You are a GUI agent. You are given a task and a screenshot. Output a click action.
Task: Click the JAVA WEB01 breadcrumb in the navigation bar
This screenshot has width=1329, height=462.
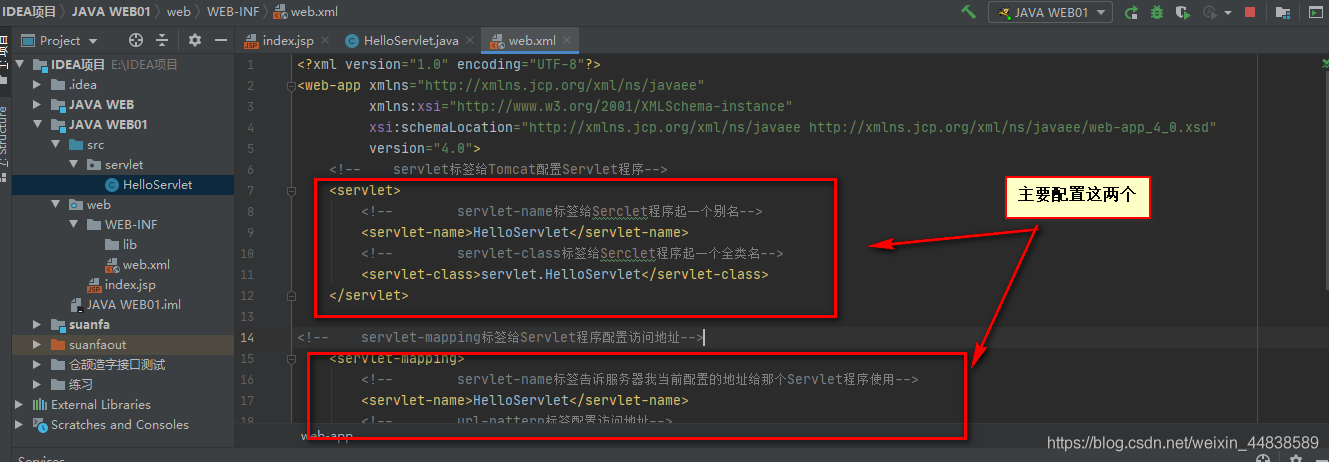[x=110, y=12]
